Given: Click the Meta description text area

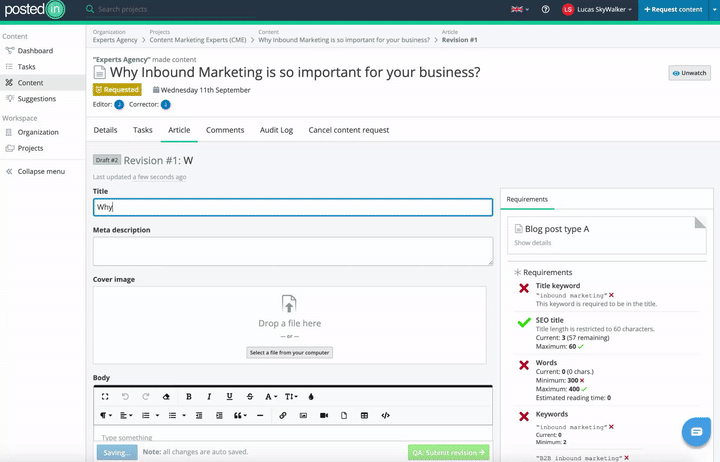Looking at the screenshot, I should [x=293, y=251].
